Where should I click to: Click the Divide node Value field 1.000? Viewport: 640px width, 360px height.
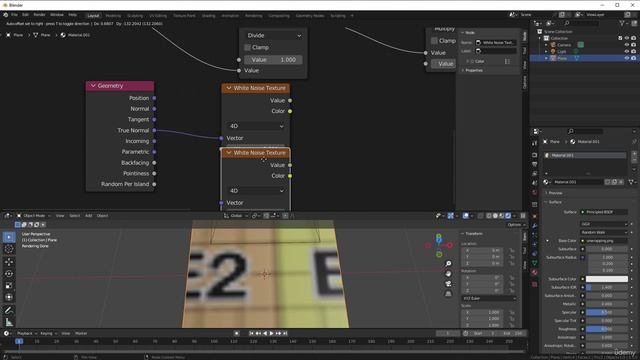click(x=273, y=60)
